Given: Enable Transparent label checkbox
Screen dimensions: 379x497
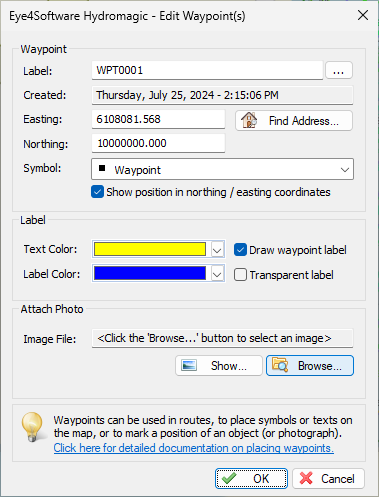Looking at the screenshot, I should [240, 275].
